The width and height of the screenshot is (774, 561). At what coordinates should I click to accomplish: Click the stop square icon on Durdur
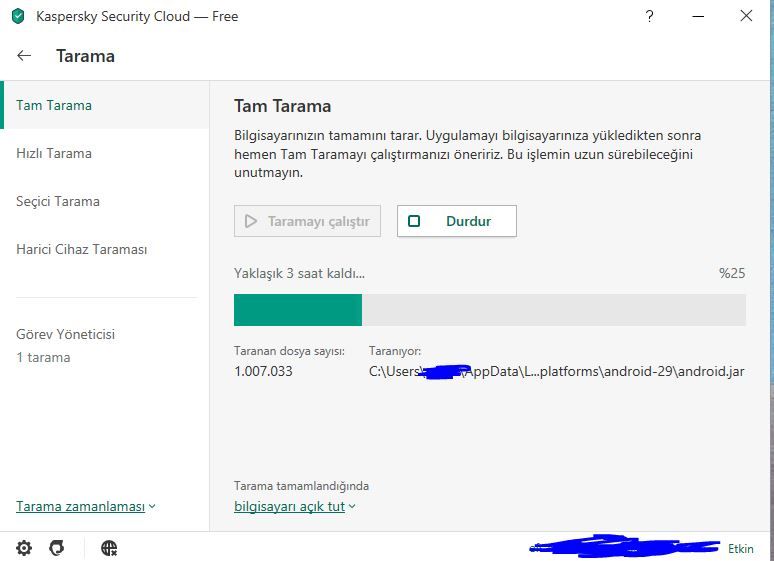click(414, 221)
